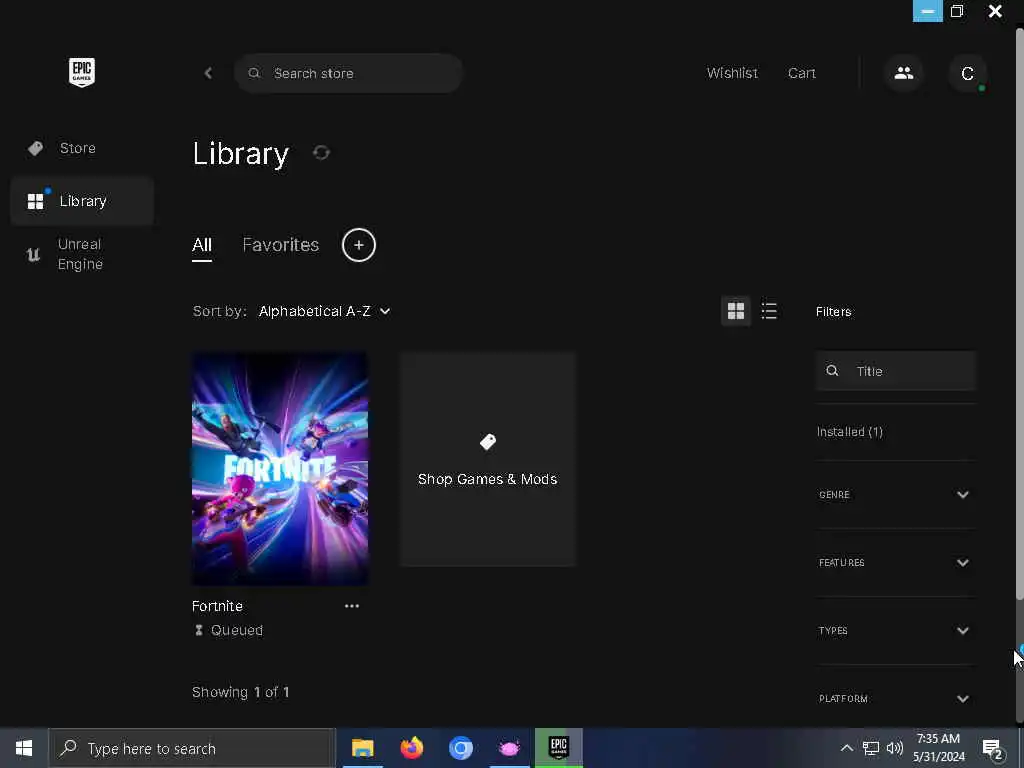This screenshot has width=1024, height=768.
Task: Open the Wishlist page
Action: point(732,73)
